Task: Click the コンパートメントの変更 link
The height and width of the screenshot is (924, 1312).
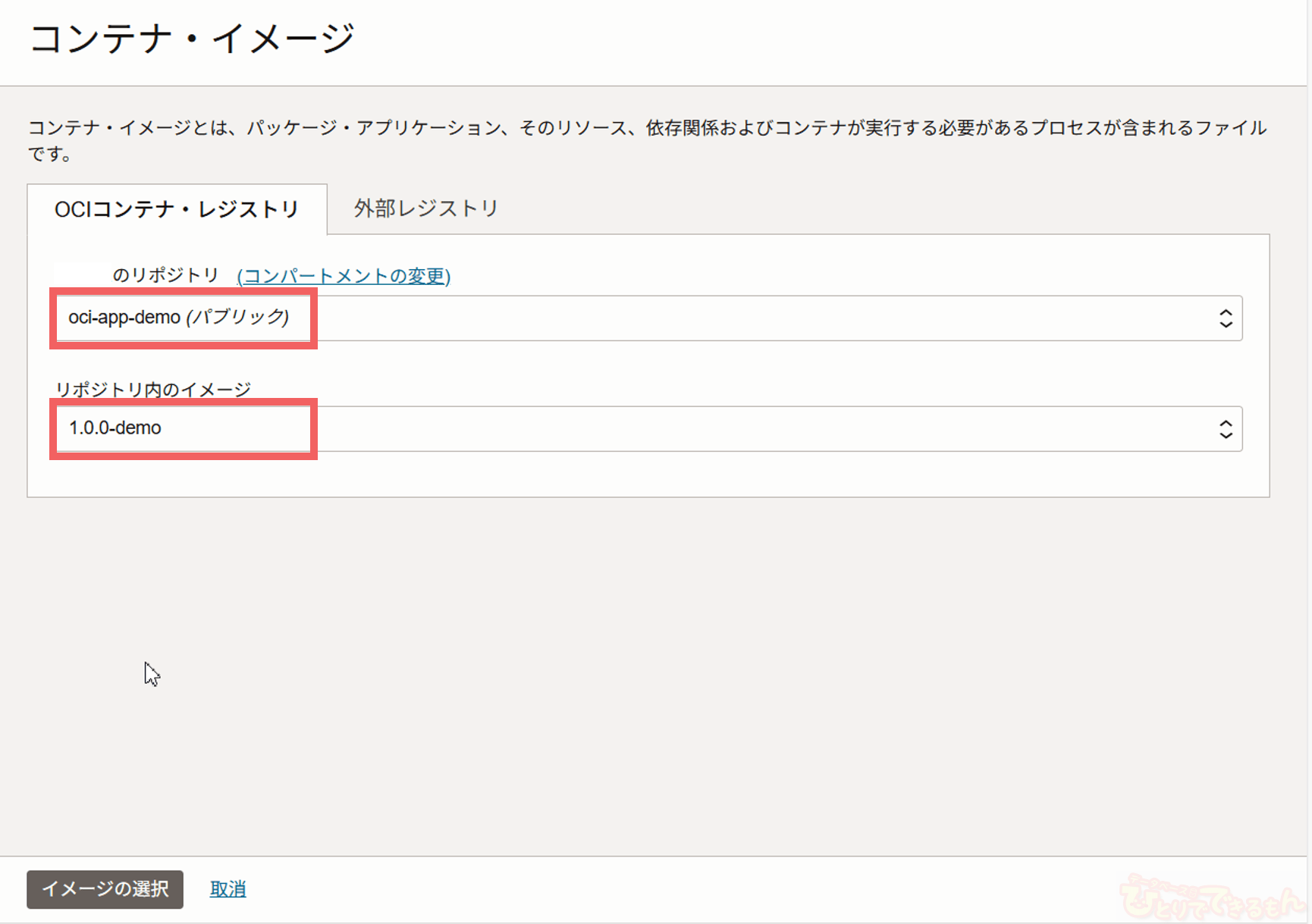Action: click(344, 276)
